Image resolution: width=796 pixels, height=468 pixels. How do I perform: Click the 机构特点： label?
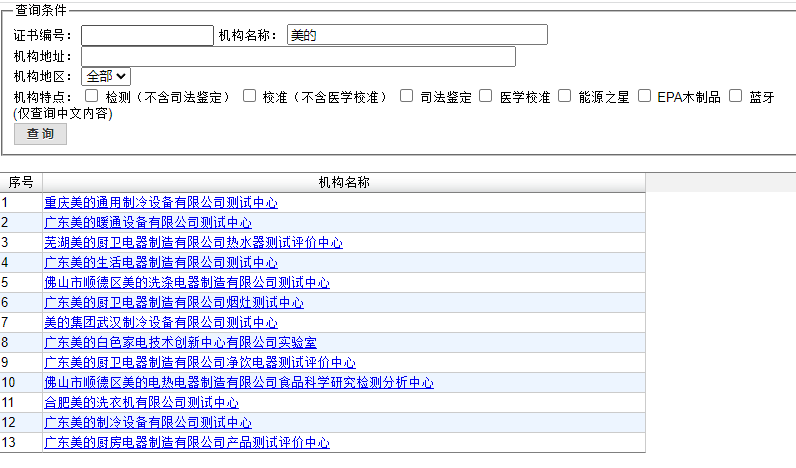(43, 97)
